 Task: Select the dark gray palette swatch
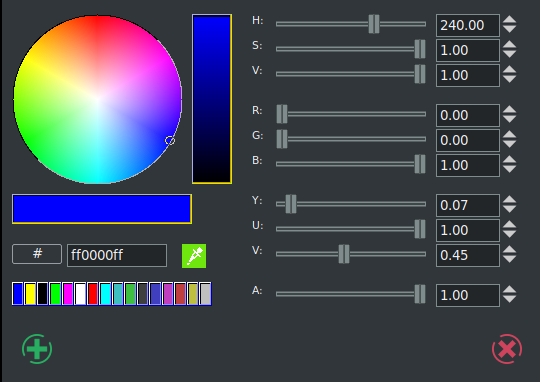(x=143, y=293)
